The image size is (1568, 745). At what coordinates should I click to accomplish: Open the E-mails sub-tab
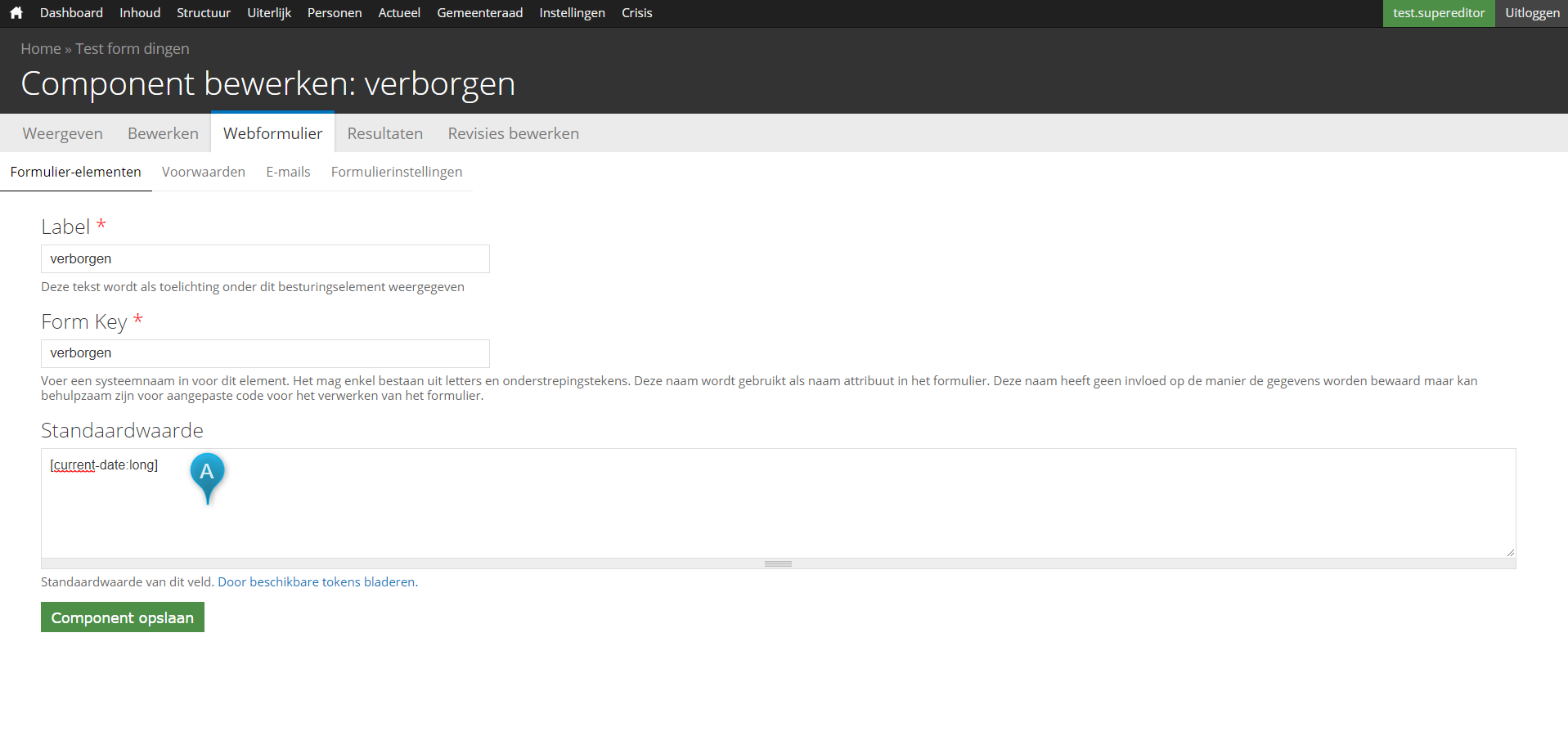(x=288, y=172)
